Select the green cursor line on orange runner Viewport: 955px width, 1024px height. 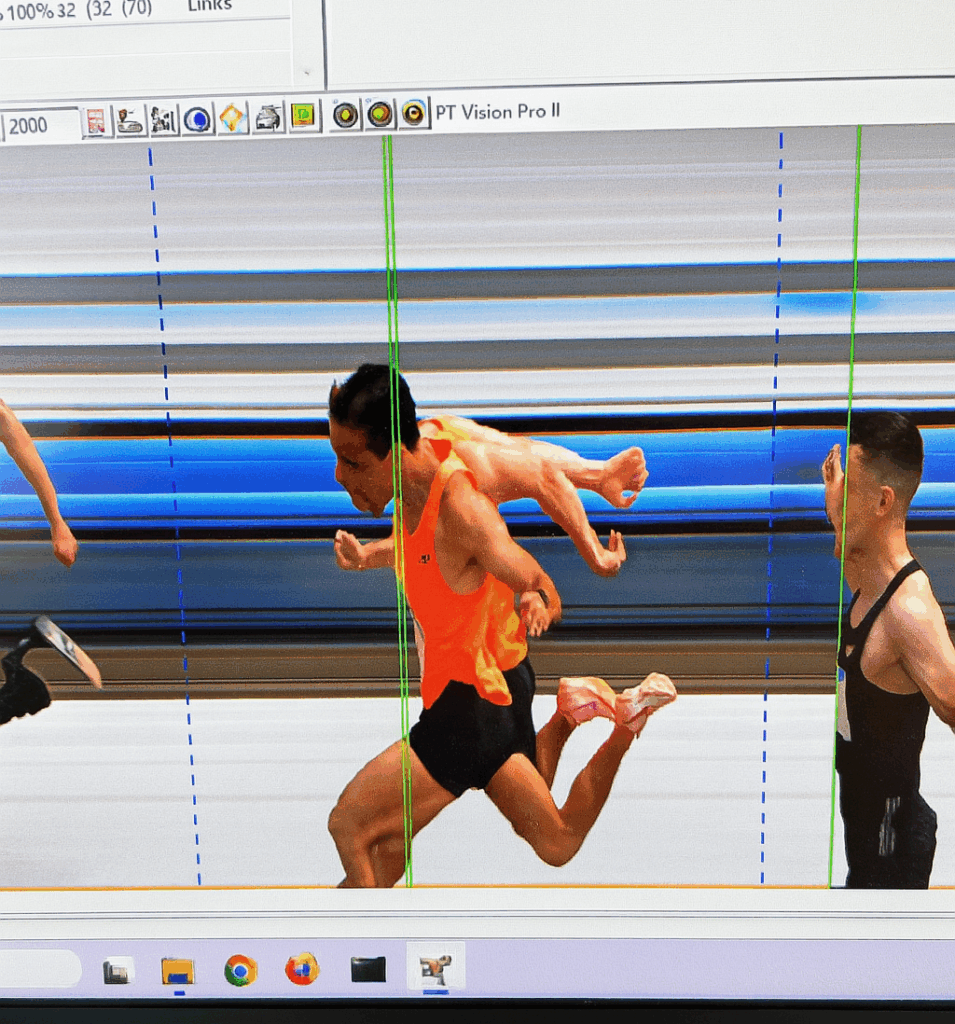[397, 509]
